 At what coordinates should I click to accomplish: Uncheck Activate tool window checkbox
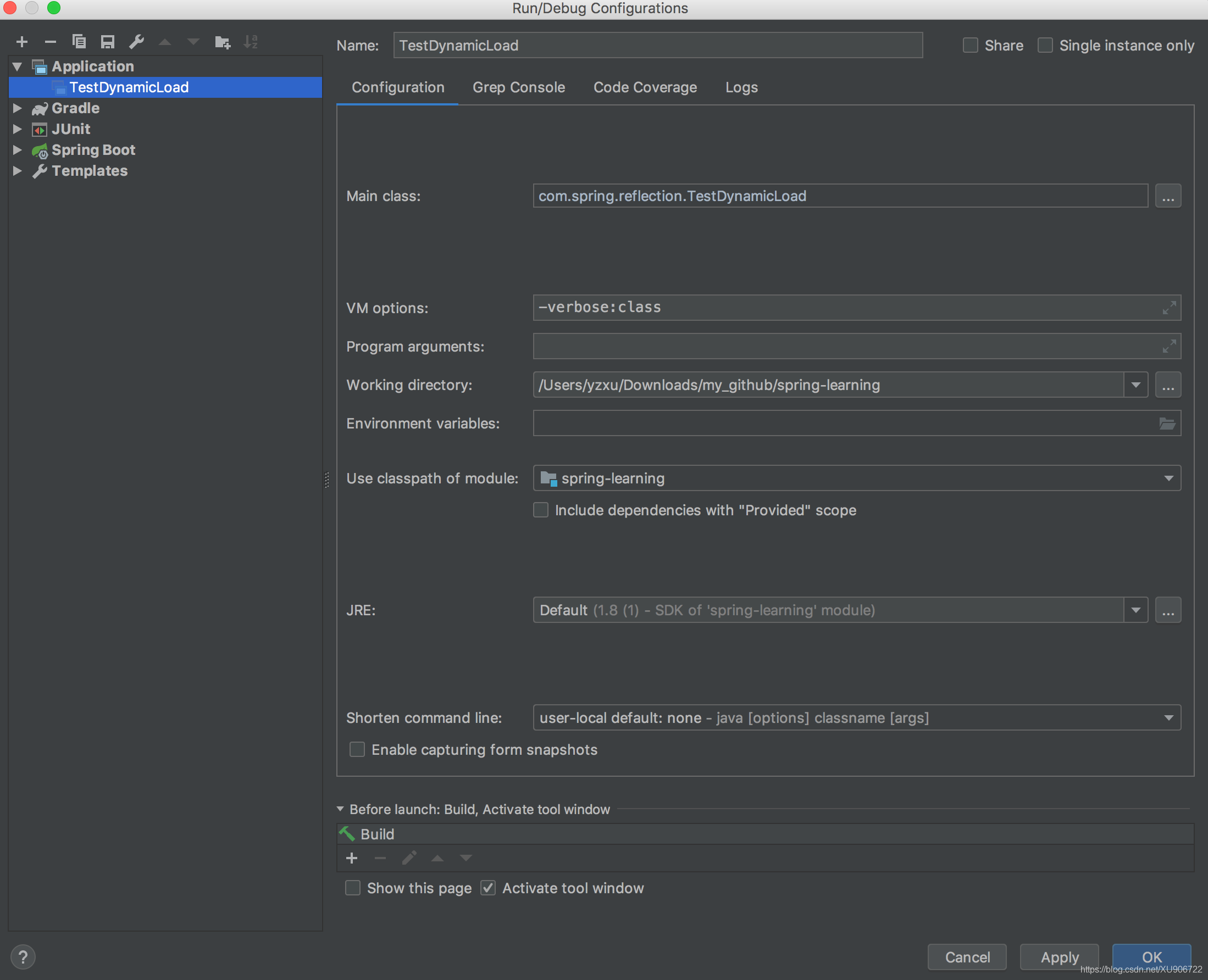pyautogui.click(x=488, y=888)
